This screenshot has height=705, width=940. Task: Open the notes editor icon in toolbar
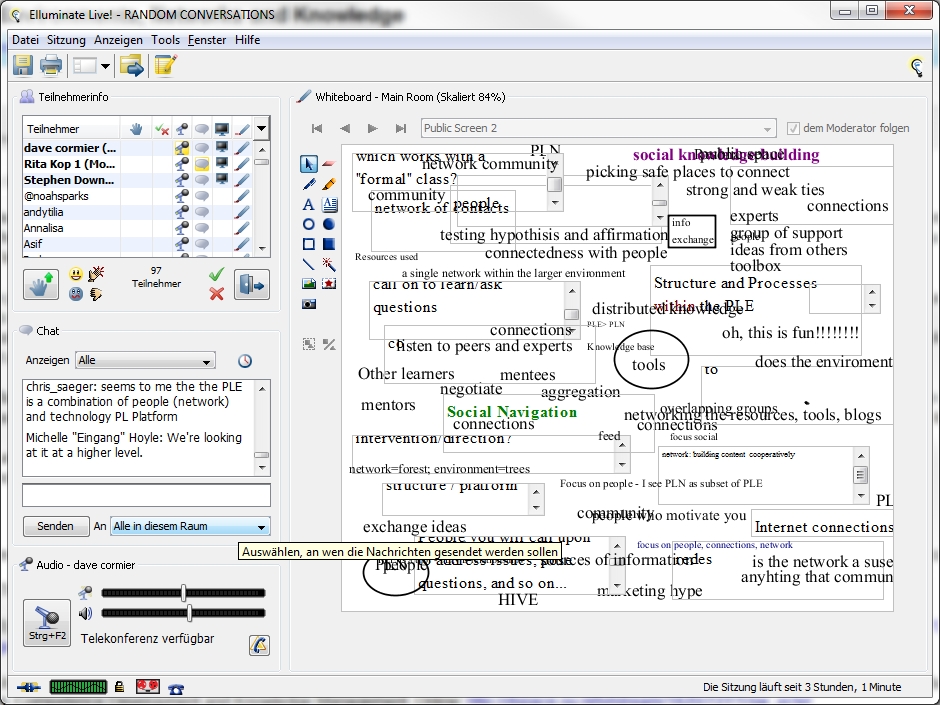165,65
